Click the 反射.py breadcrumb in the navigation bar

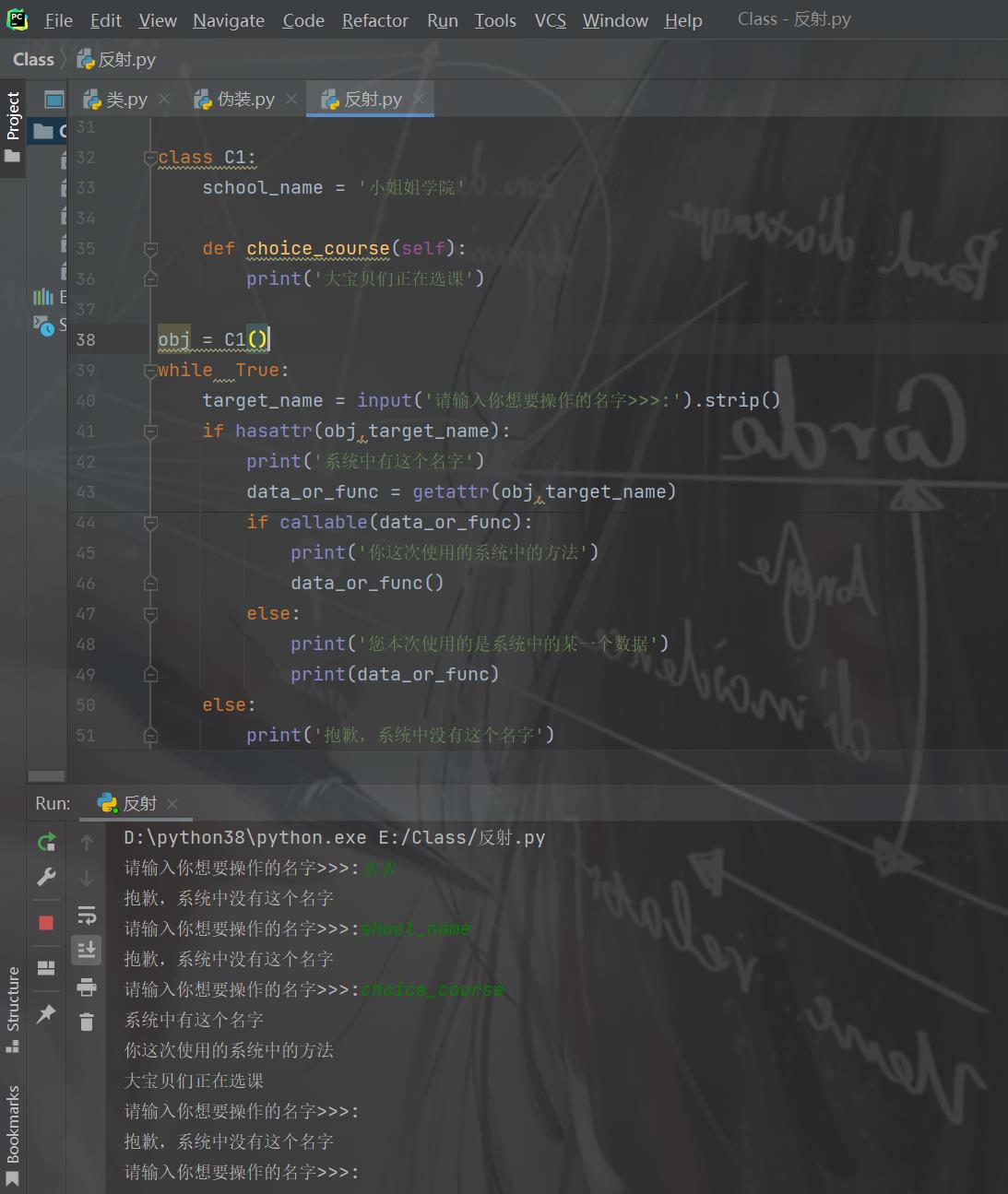(116, 60)
